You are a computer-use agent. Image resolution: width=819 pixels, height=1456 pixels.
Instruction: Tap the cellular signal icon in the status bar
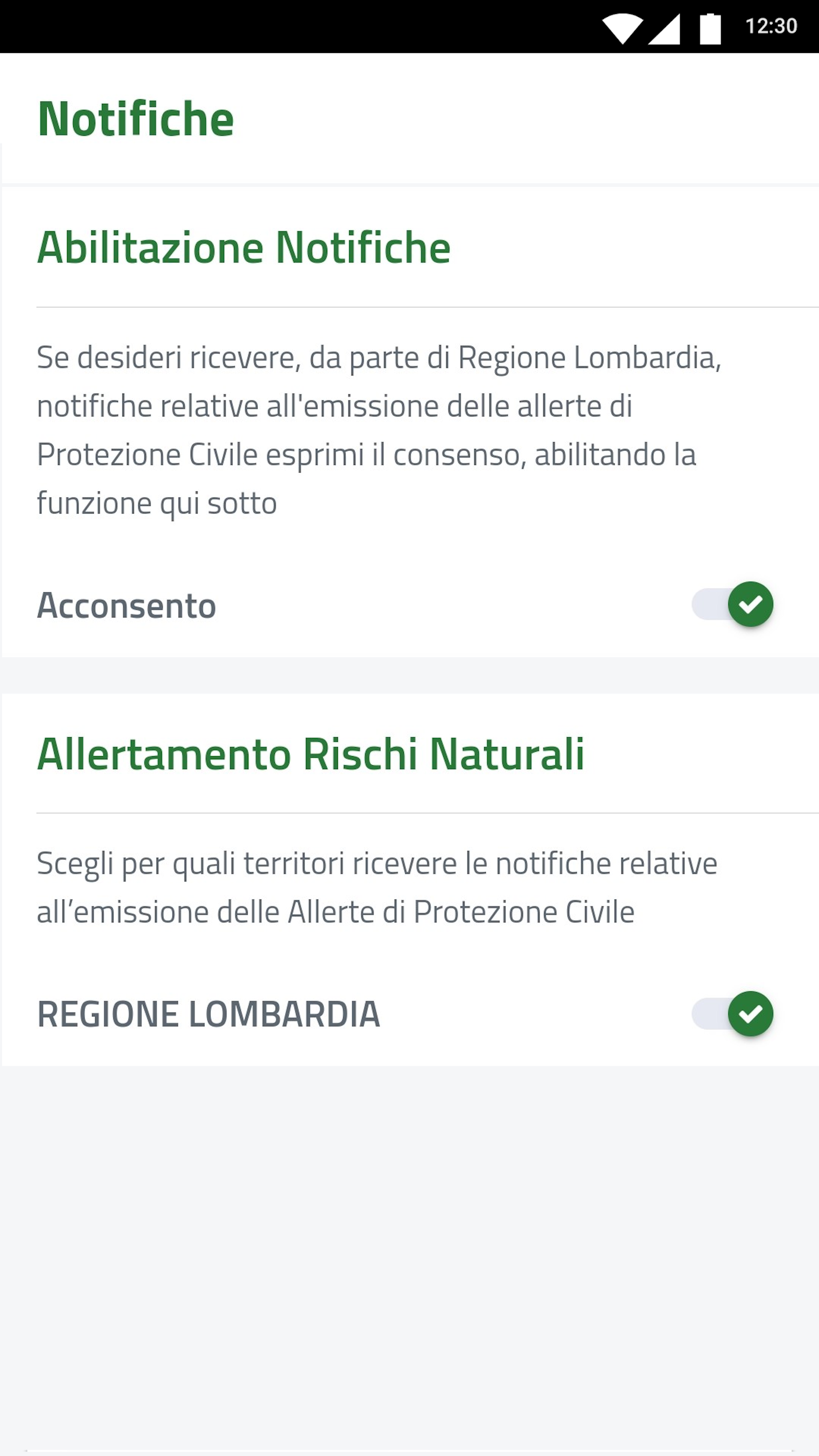coord(664,28)
